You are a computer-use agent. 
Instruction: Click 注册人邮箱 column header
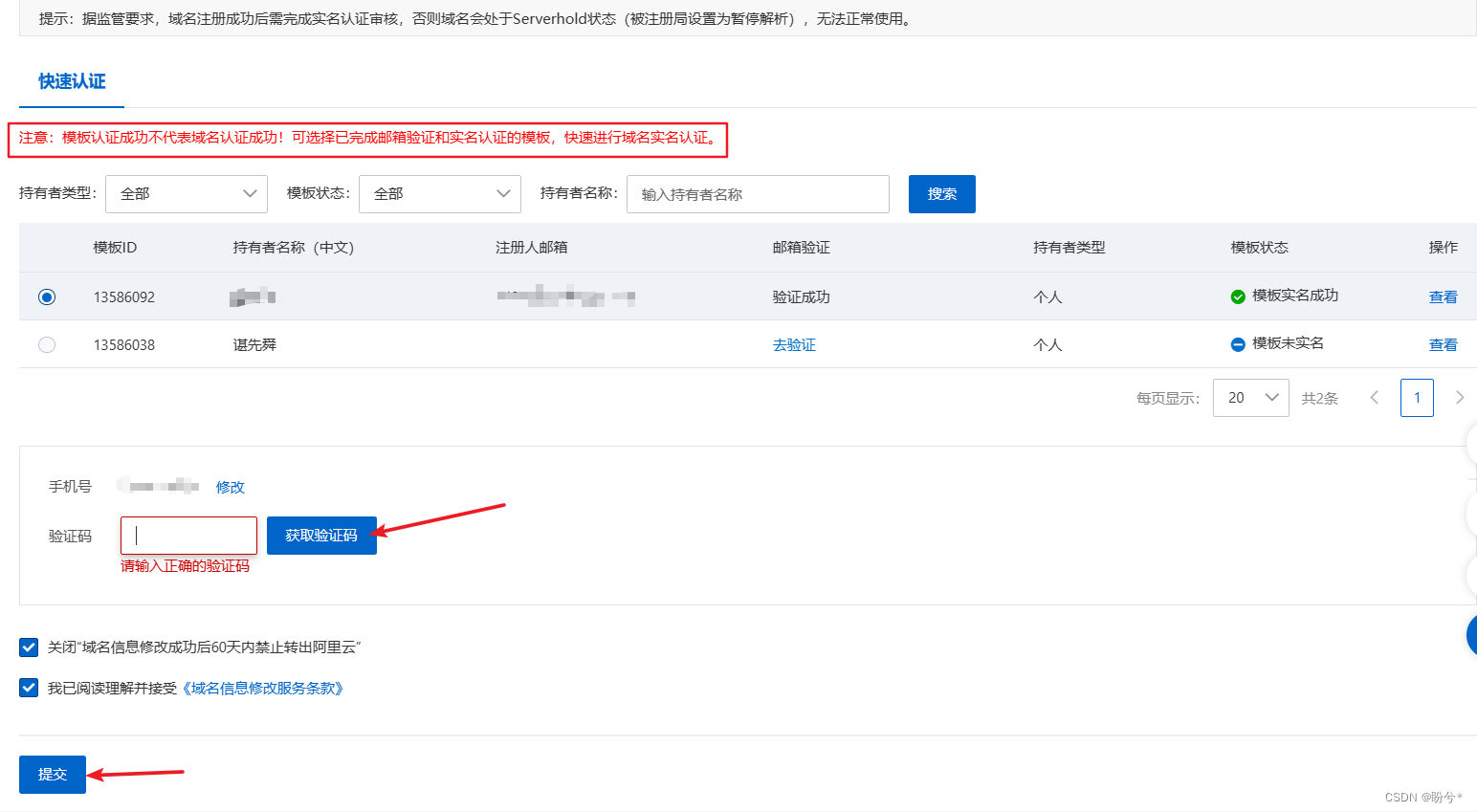click(x=532, y=248)
